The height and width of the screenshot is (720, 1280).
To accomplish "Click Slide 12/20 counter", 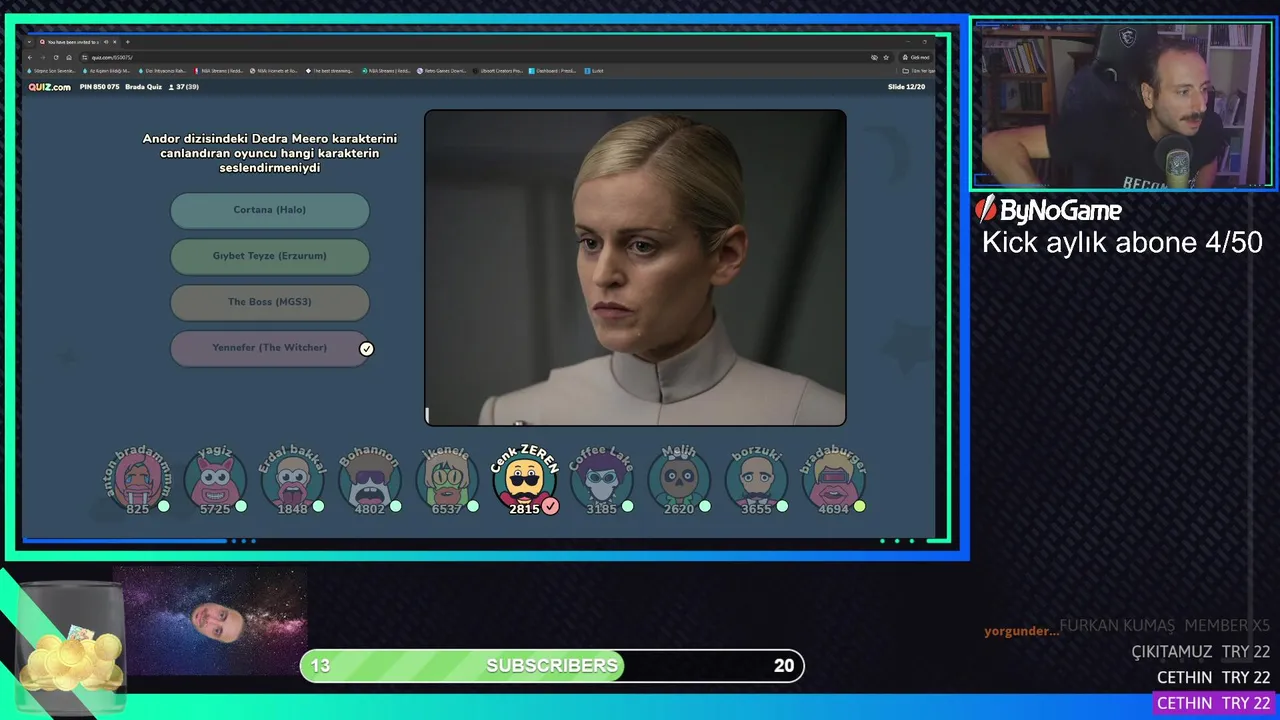I will (907, 87).
